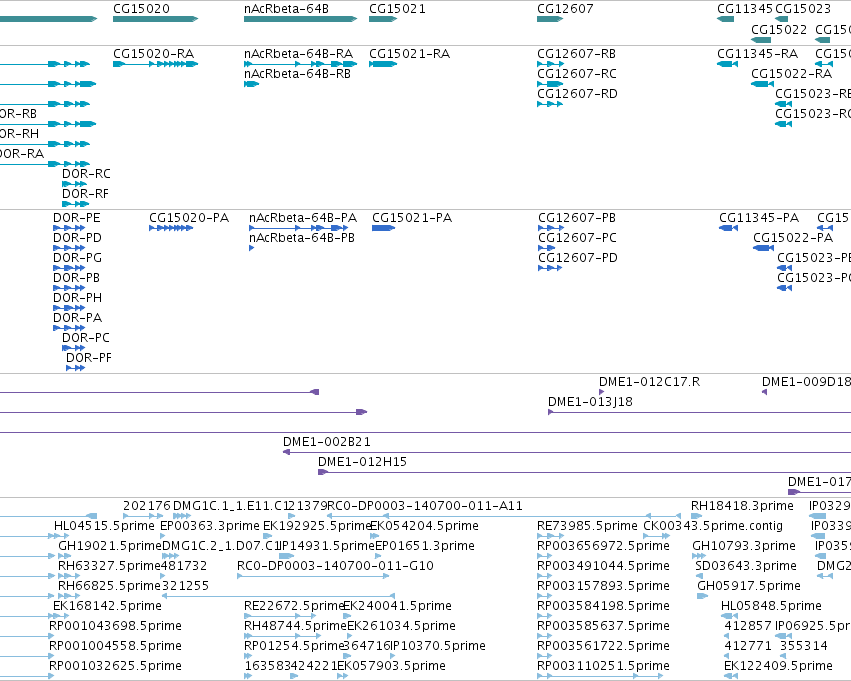Select the nAcRbeta-64B-PA protein label
Screen dimensions: 851x681
pos(303,218)
